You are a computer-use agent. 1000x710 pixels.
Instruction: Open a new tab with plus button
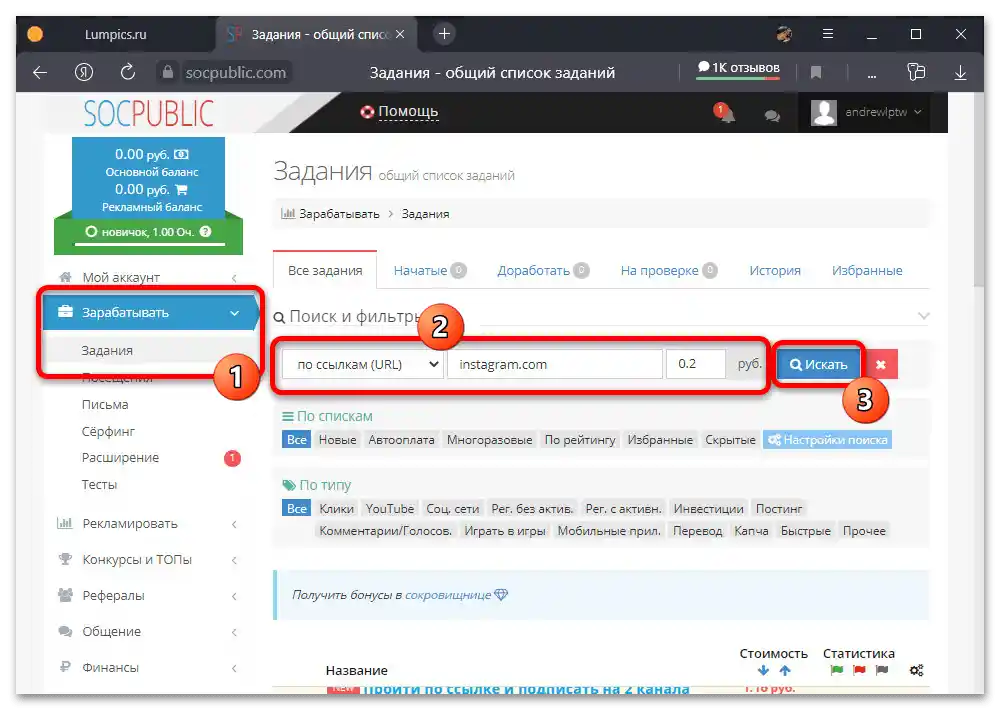pos(445,34)
